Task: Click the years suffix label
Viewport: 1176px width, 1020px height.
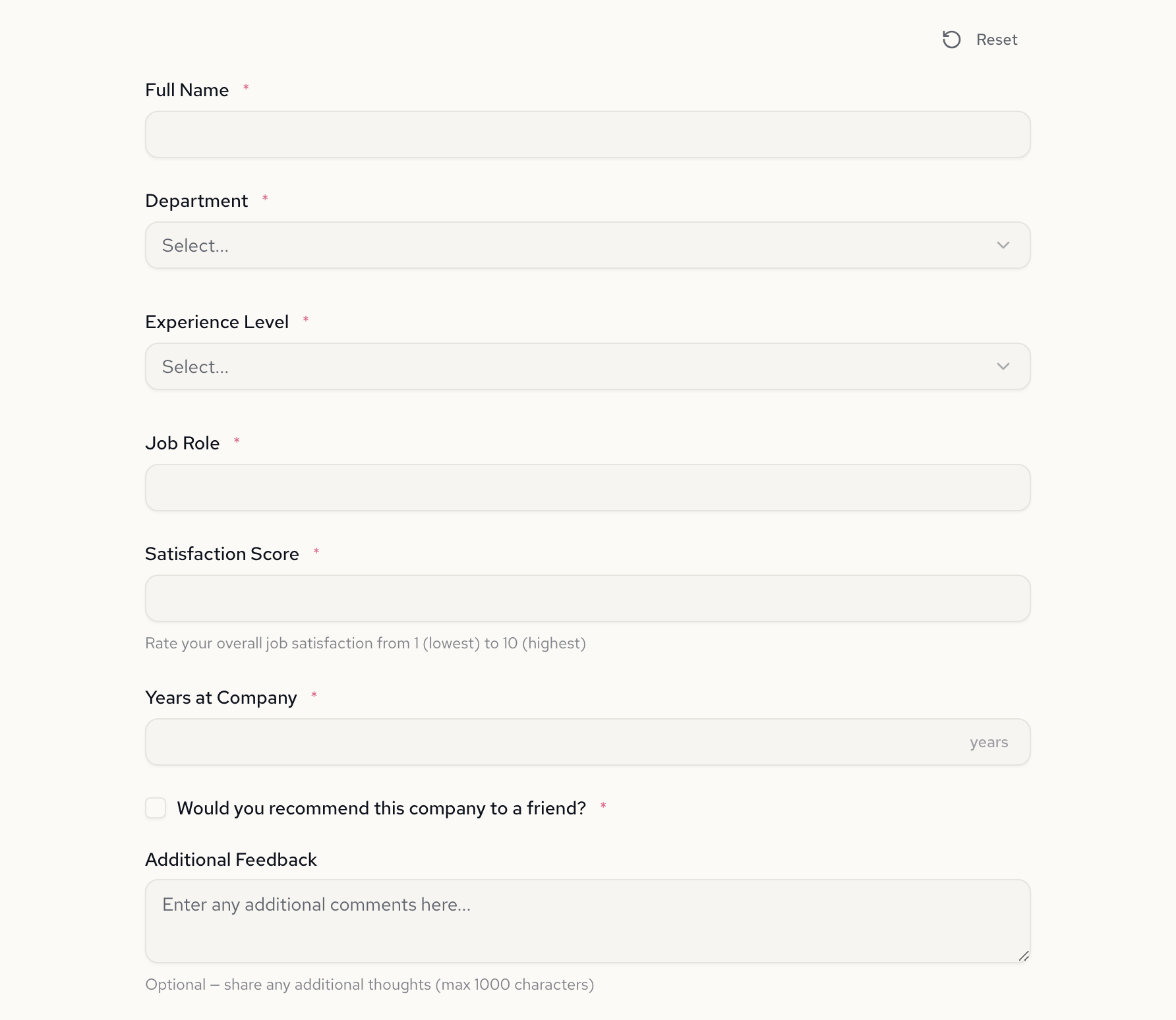Action: point(988,741)
